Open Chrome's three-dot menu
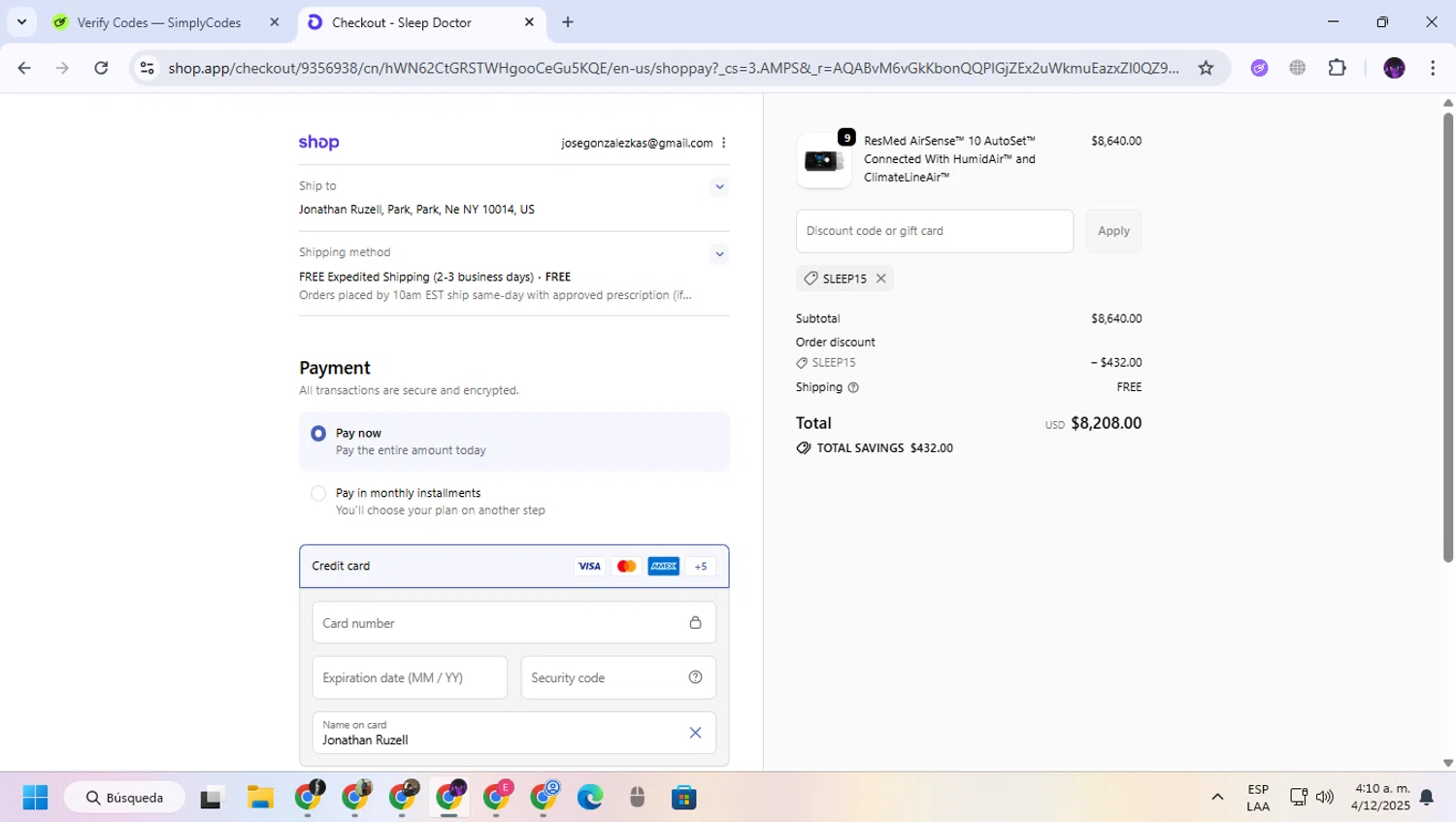The image size is (1456, 822). 1433,68
